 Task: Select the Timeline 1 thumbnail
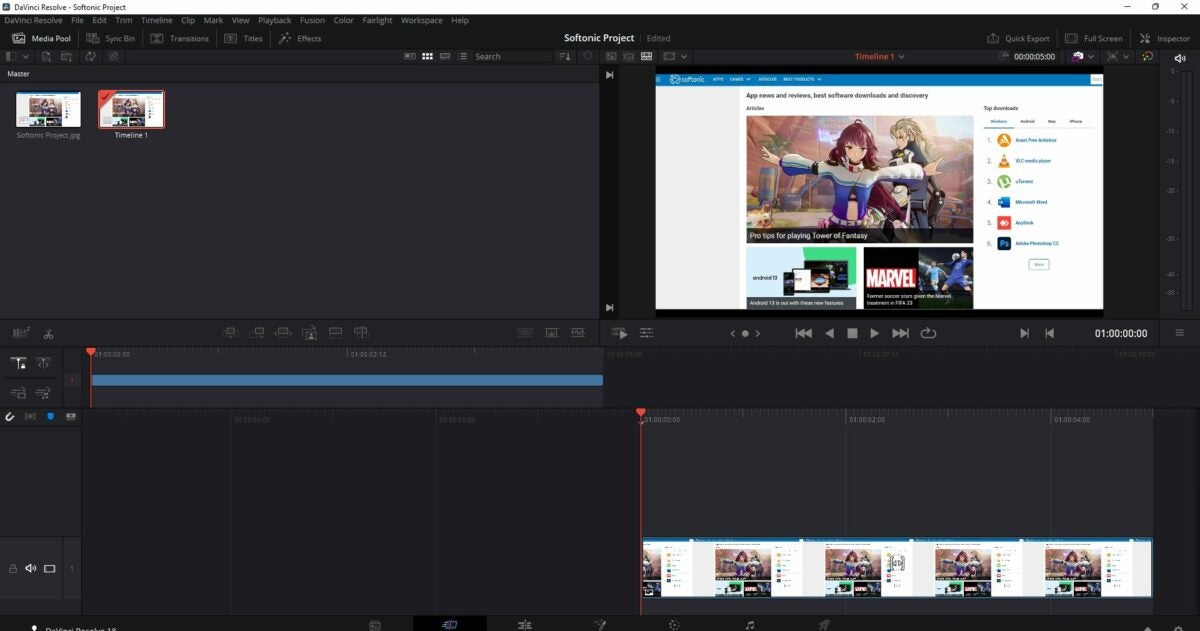coord(131,110)
